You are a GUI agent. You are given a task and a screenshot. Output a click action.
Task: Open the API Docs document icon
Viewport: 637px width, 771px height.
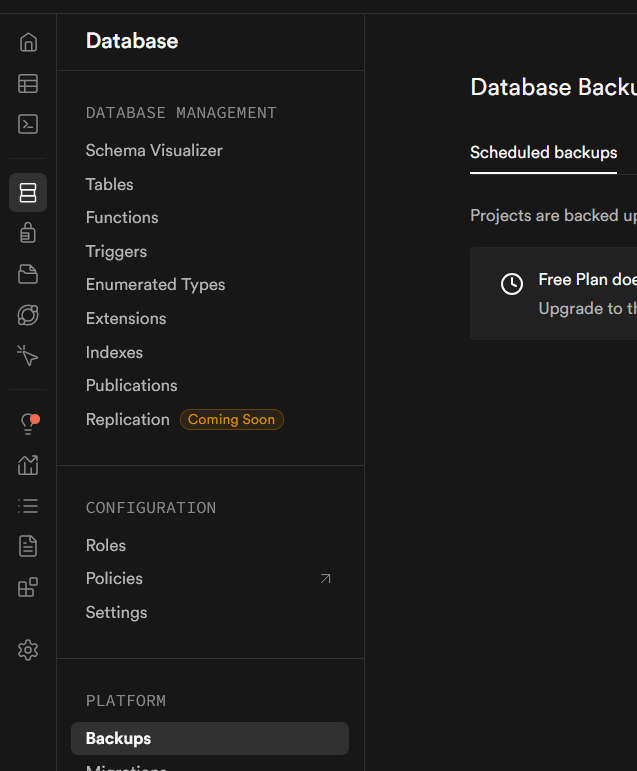28,546
